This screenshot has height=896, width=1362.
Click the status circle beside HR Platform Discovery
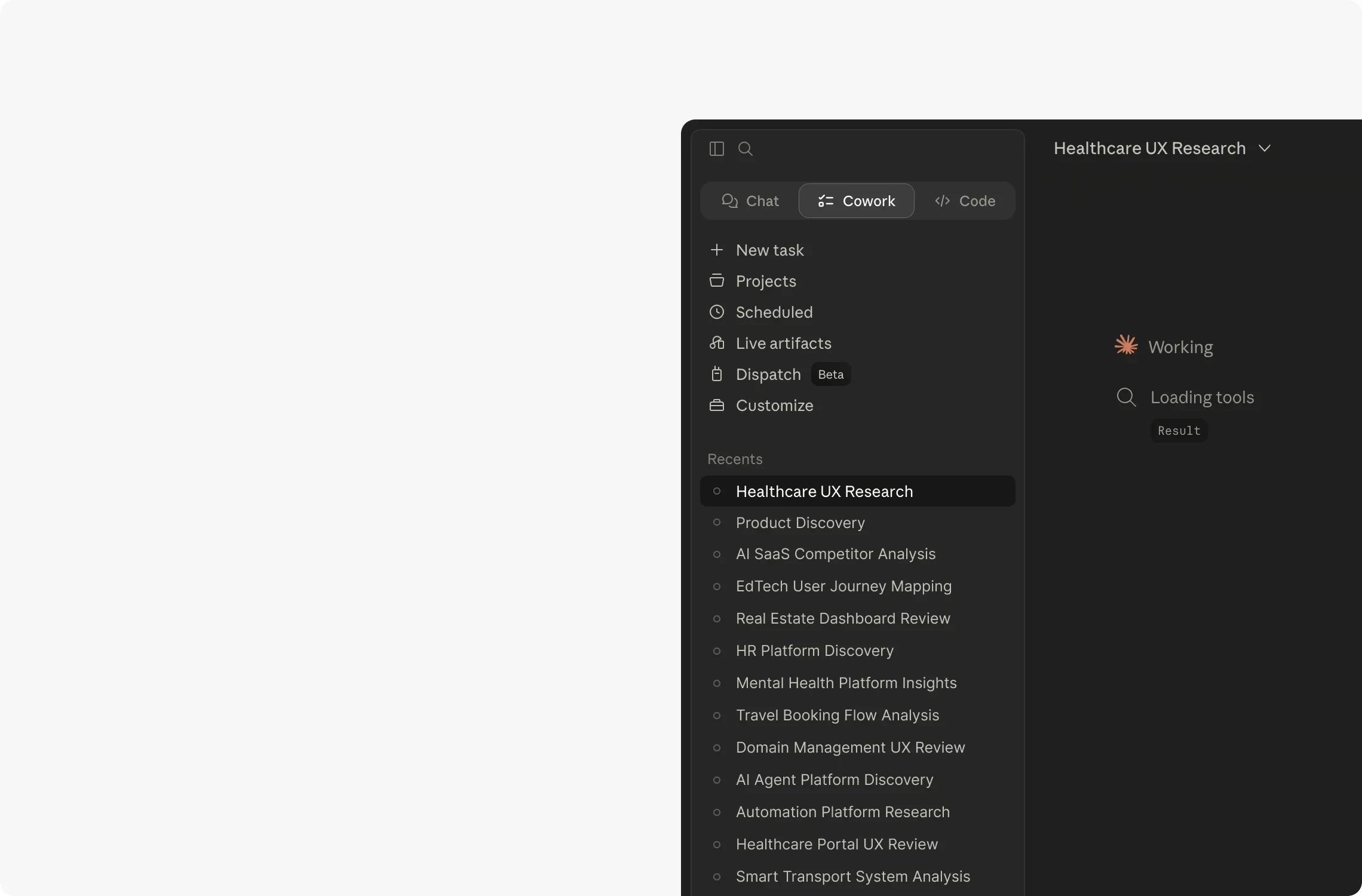point(716,650)
